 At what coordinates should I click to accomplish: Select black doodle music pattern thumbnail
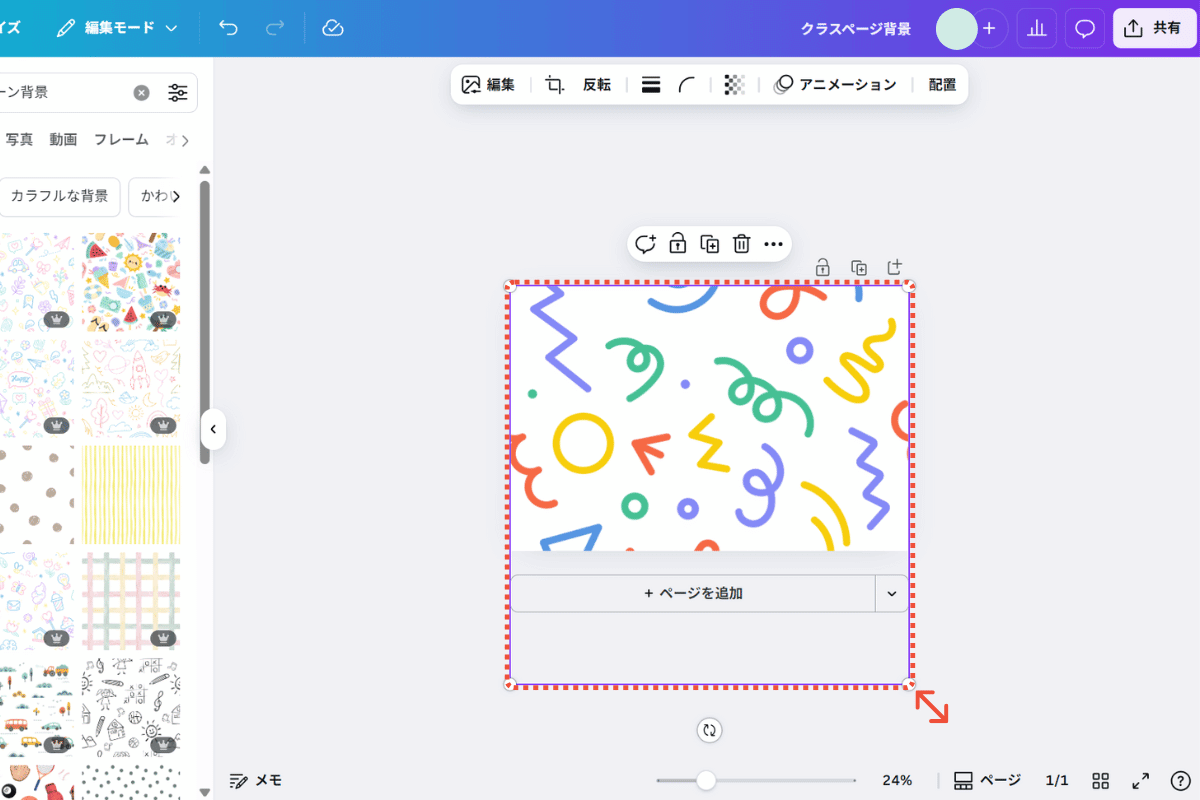pyautogui.click(x=131, y=706)
